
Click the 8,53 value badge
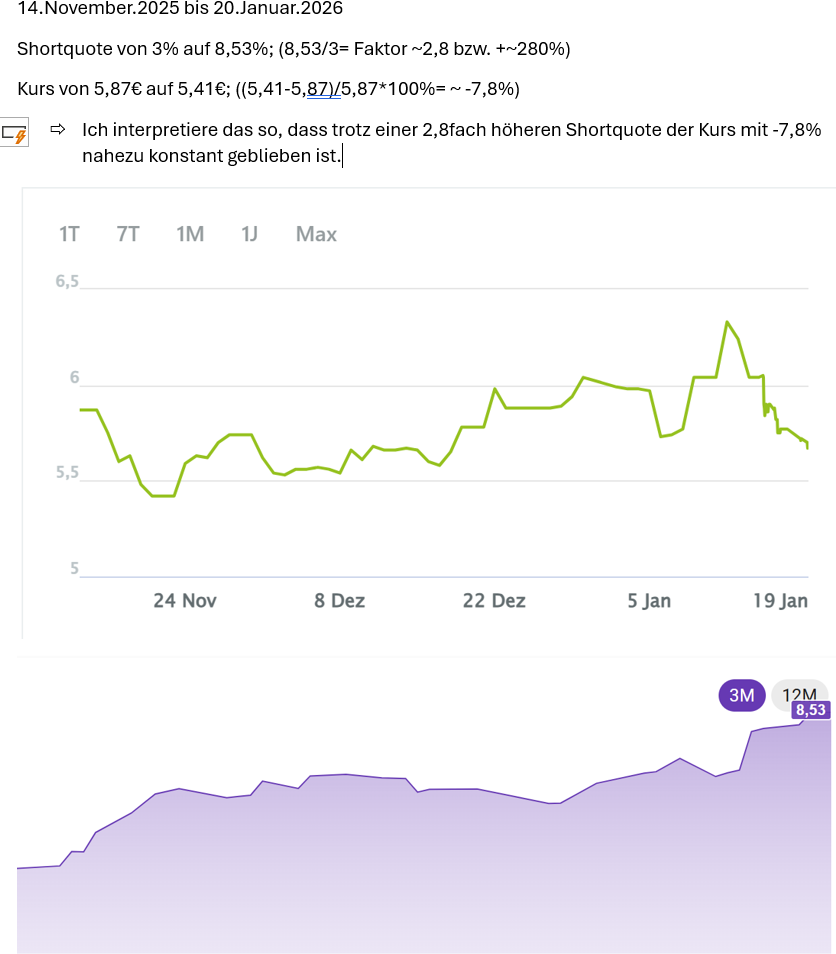(810, 711)
